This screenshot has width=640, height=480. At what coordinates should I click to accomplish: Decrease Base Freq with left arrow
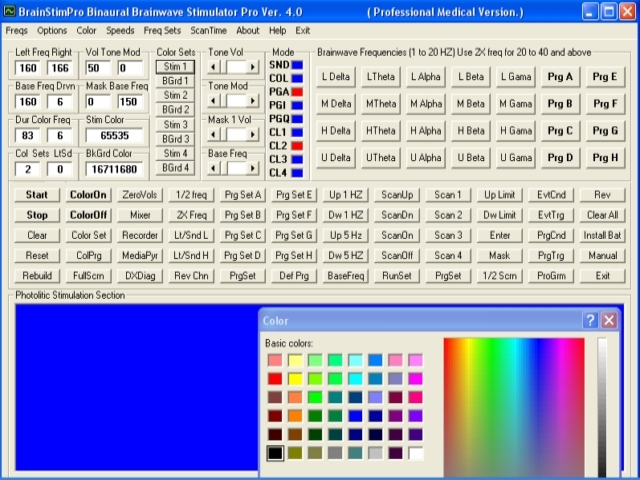tap(213, 168)
